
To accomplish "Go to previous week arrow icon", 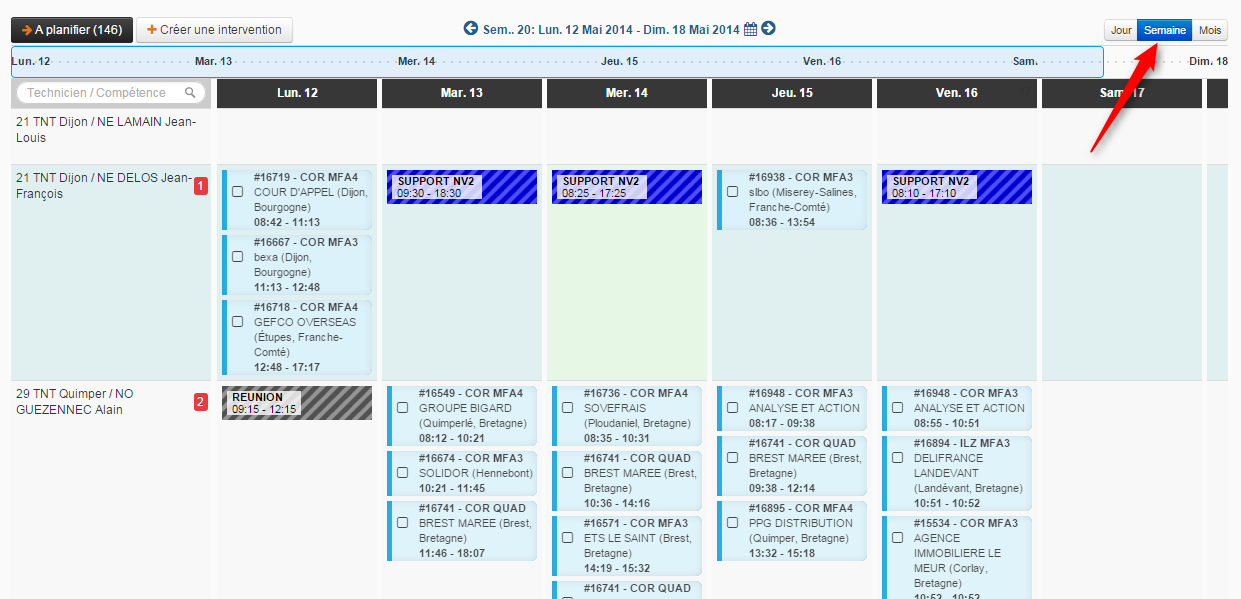I will pos(471,29).
